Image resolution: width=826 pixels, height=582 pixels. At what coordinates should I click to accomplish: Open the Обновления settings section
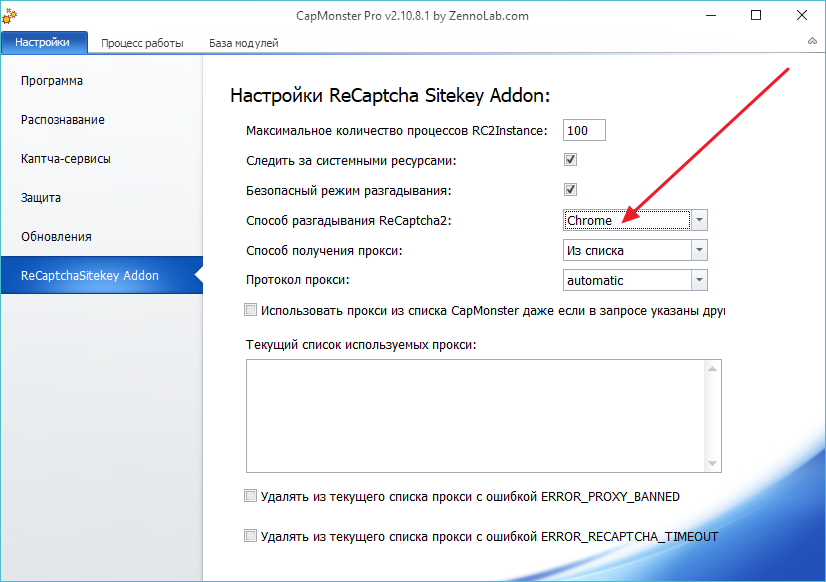click(x=56, y=237)
